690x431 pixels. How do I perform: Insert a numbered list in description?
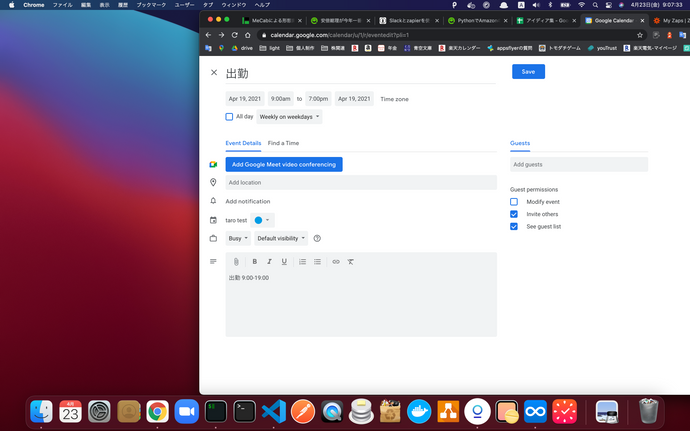coord(302,262)
